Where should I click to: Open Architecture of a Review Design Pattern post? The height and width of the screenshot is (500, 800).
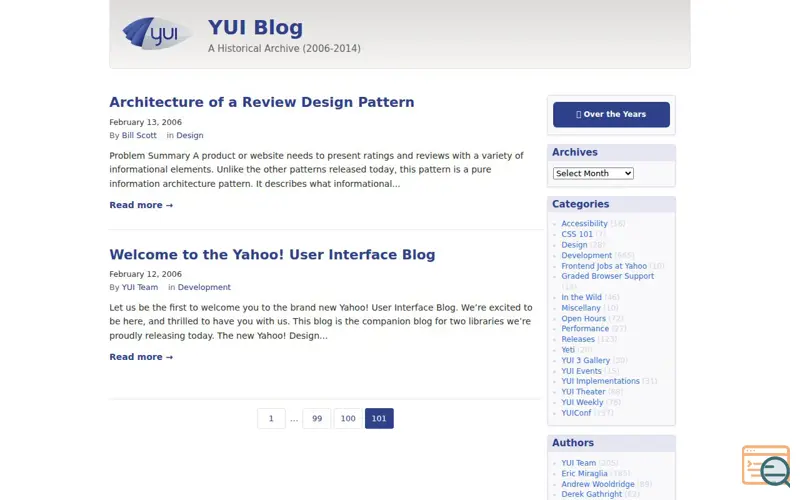pos(262,102)
